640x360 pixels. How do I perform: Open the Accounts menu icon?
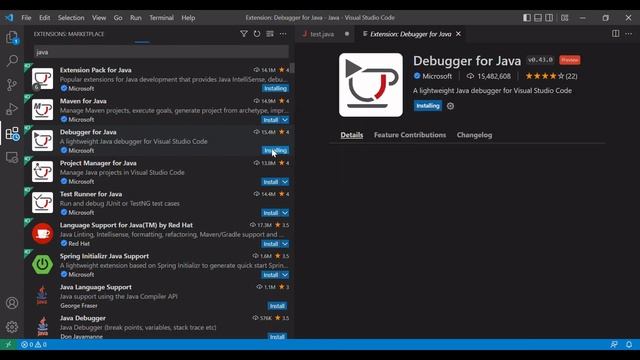[12, 303]
